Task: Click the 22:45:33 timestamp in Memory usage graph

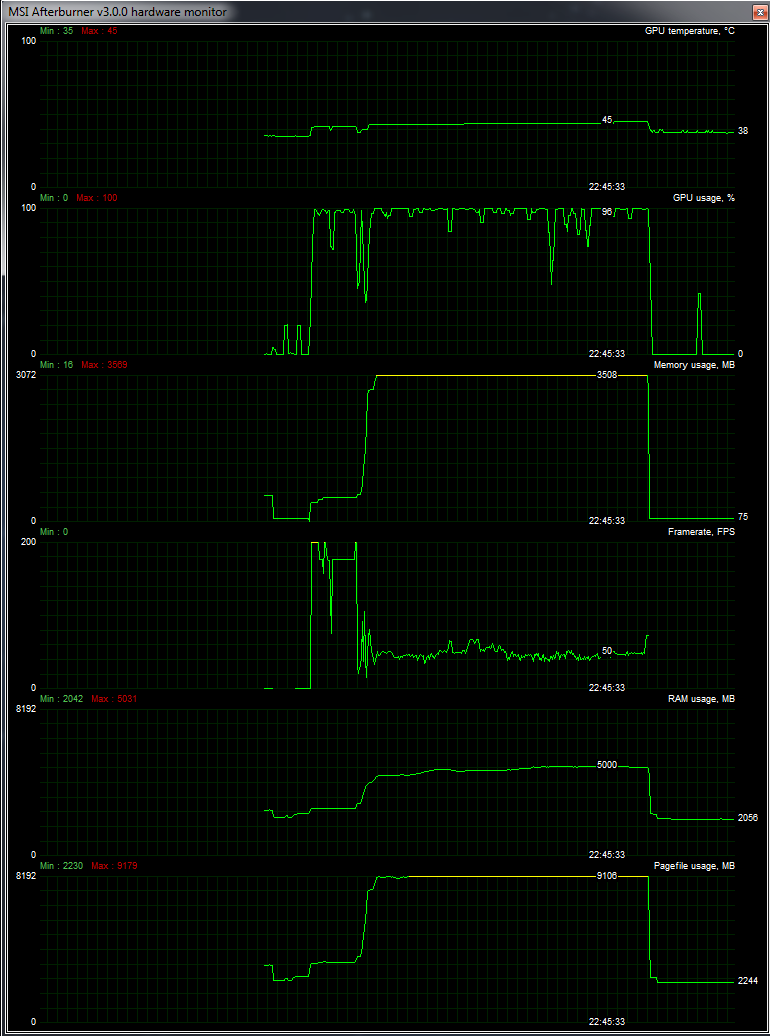Action: pyautogui.click(x=606, y=520)
